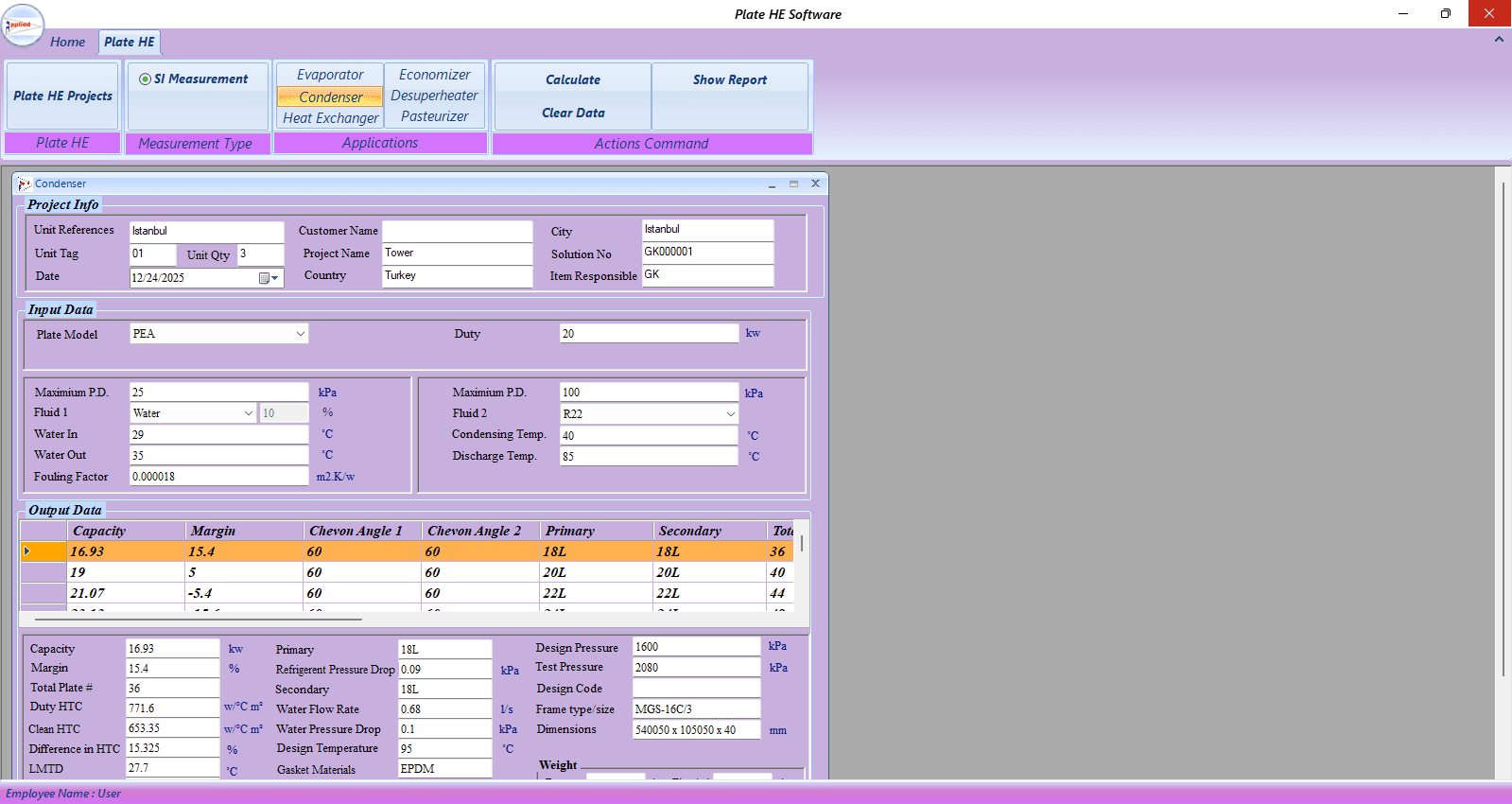Select the Heat Exchanger application
Screen dimensions: 1512x804
pyautogui.click(x=330, y=118)
